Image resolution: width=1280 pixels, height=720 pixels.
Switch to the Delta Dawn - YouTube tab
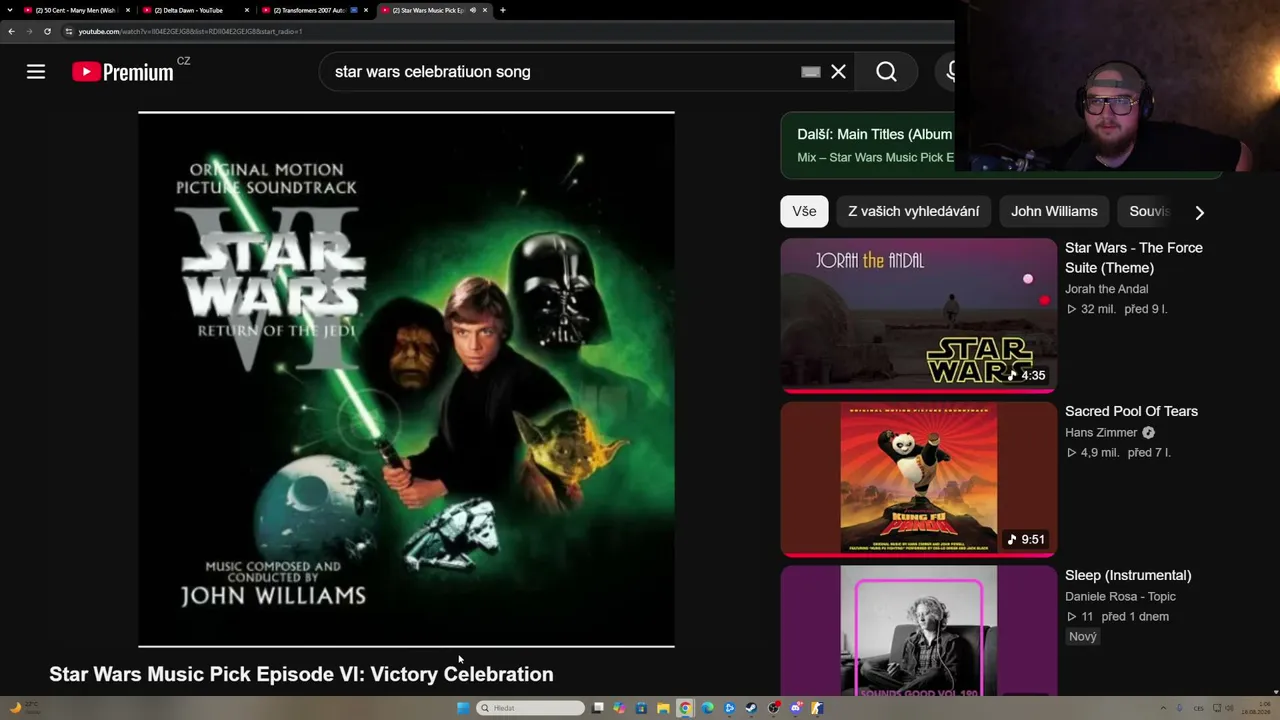tap(195, 10)
